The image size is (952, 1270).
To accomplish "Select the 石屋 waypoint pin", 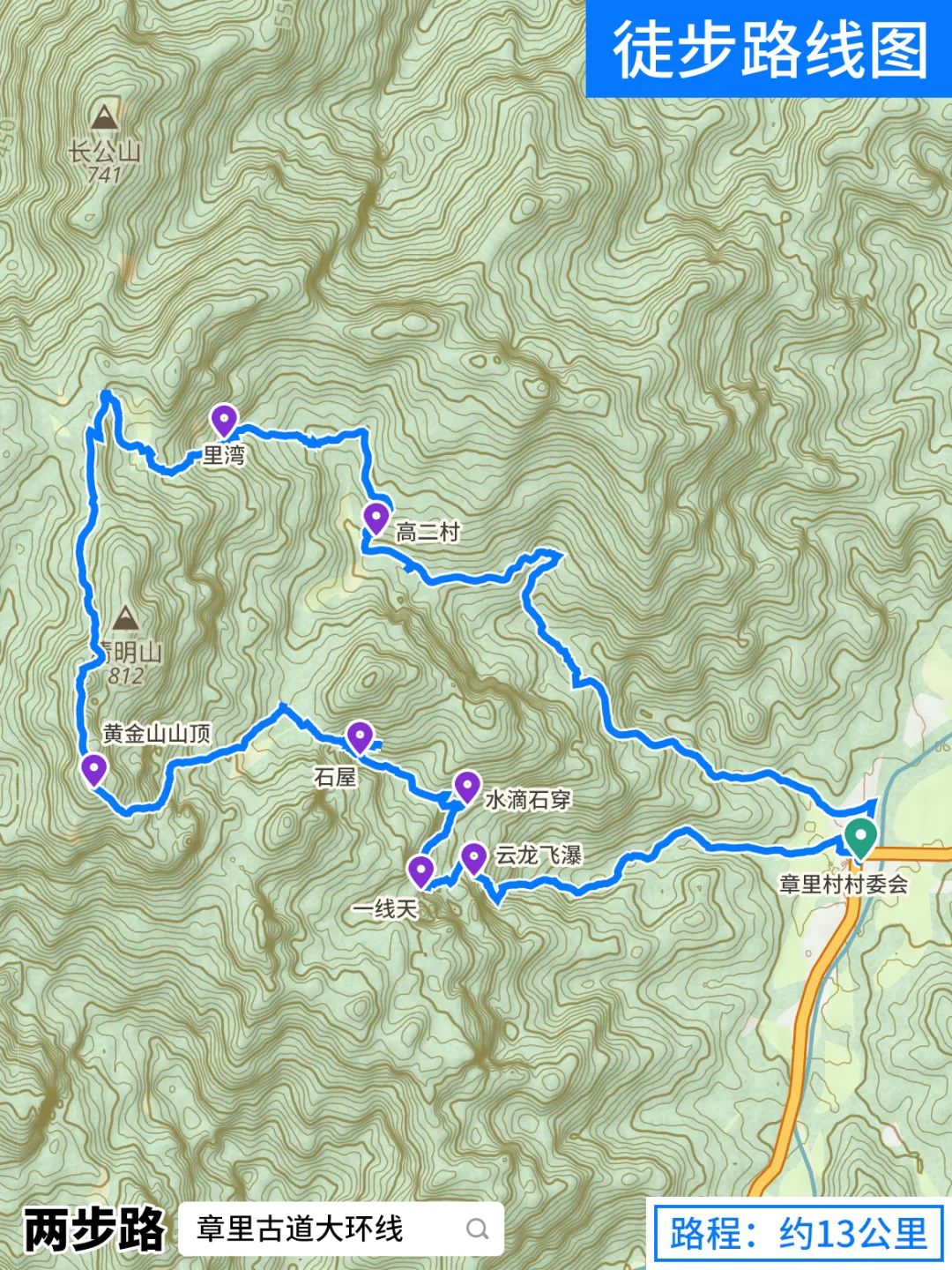I will [360, 736].
